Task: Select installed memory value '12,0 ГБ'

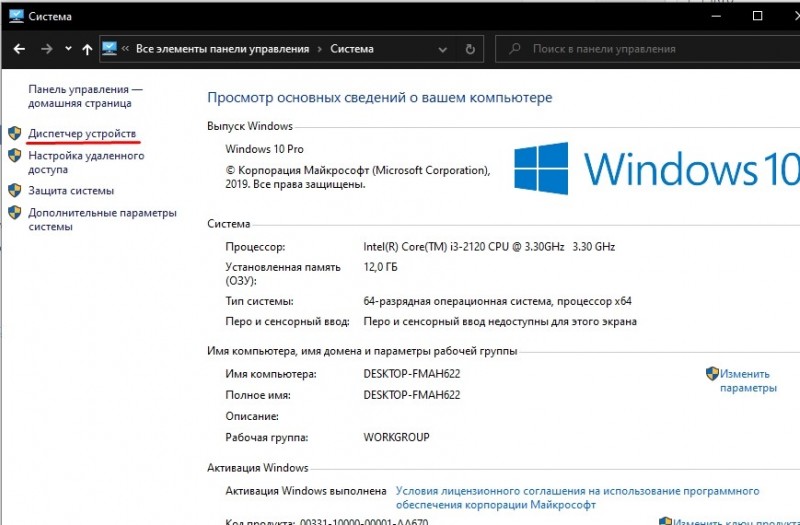Action: tap(380, 267)
